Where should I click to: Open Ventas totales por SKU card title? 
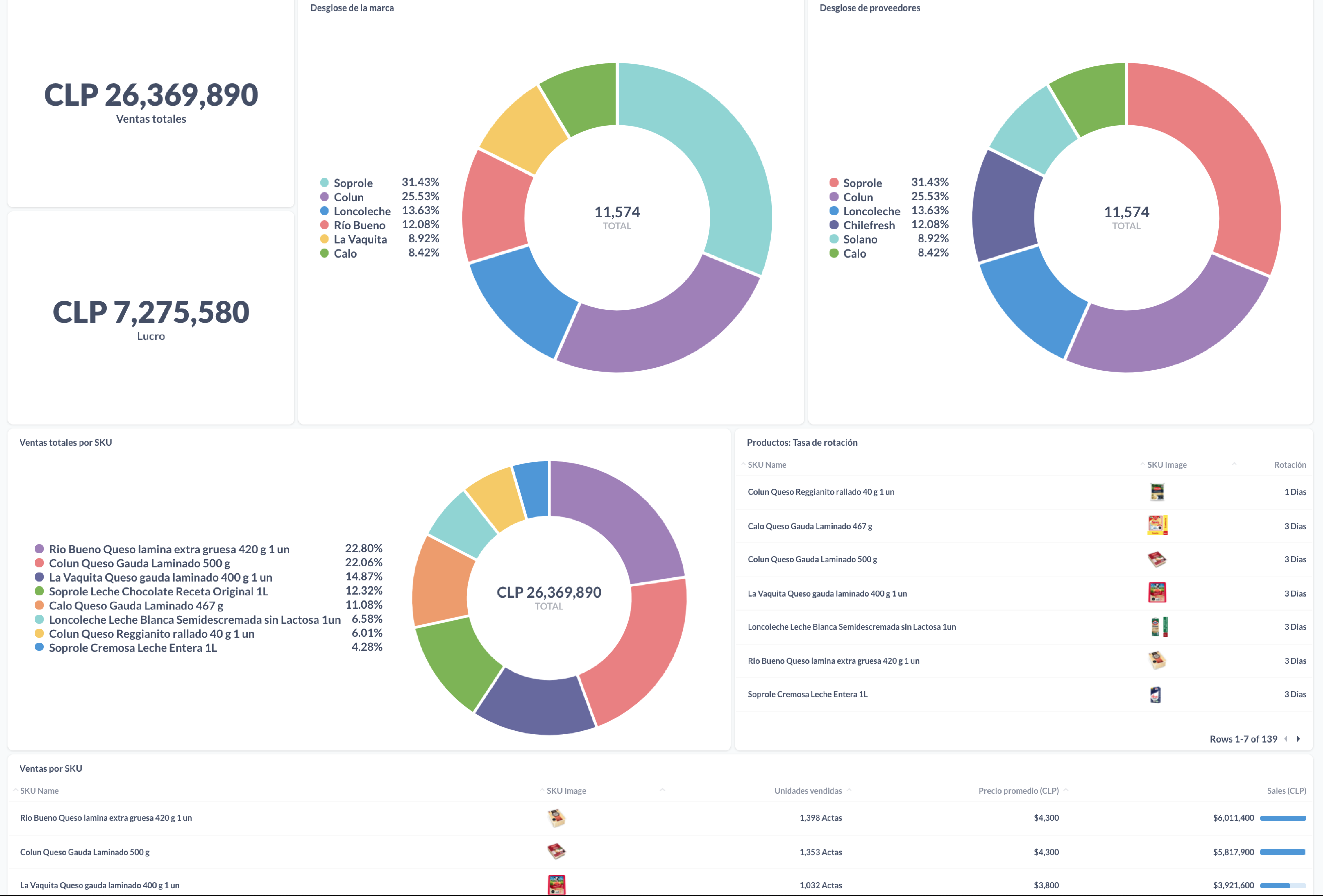click(x=65, y=442)
